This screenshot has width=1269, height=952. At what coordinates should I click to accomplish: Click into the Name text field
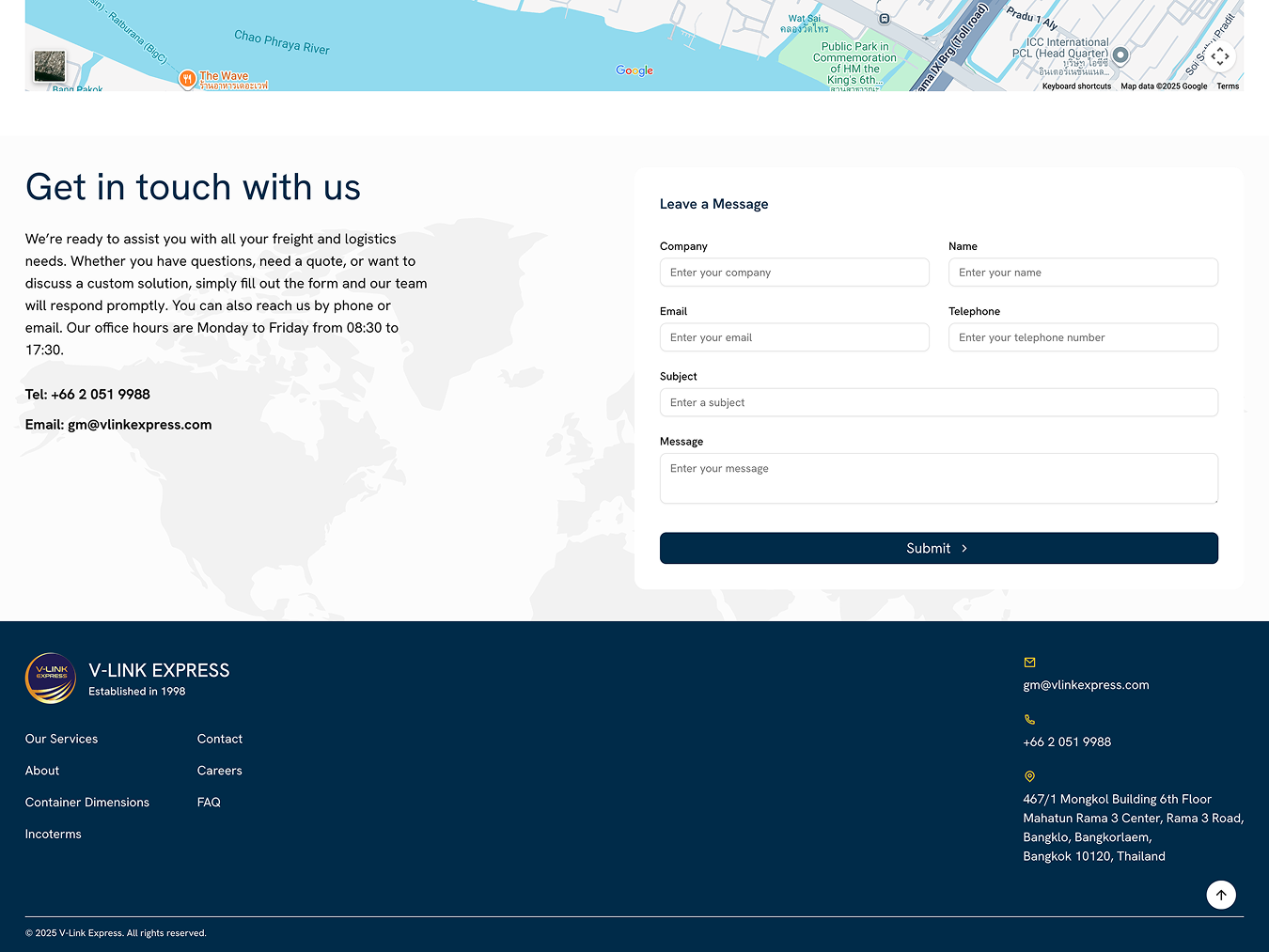(x=1083, y=273)
